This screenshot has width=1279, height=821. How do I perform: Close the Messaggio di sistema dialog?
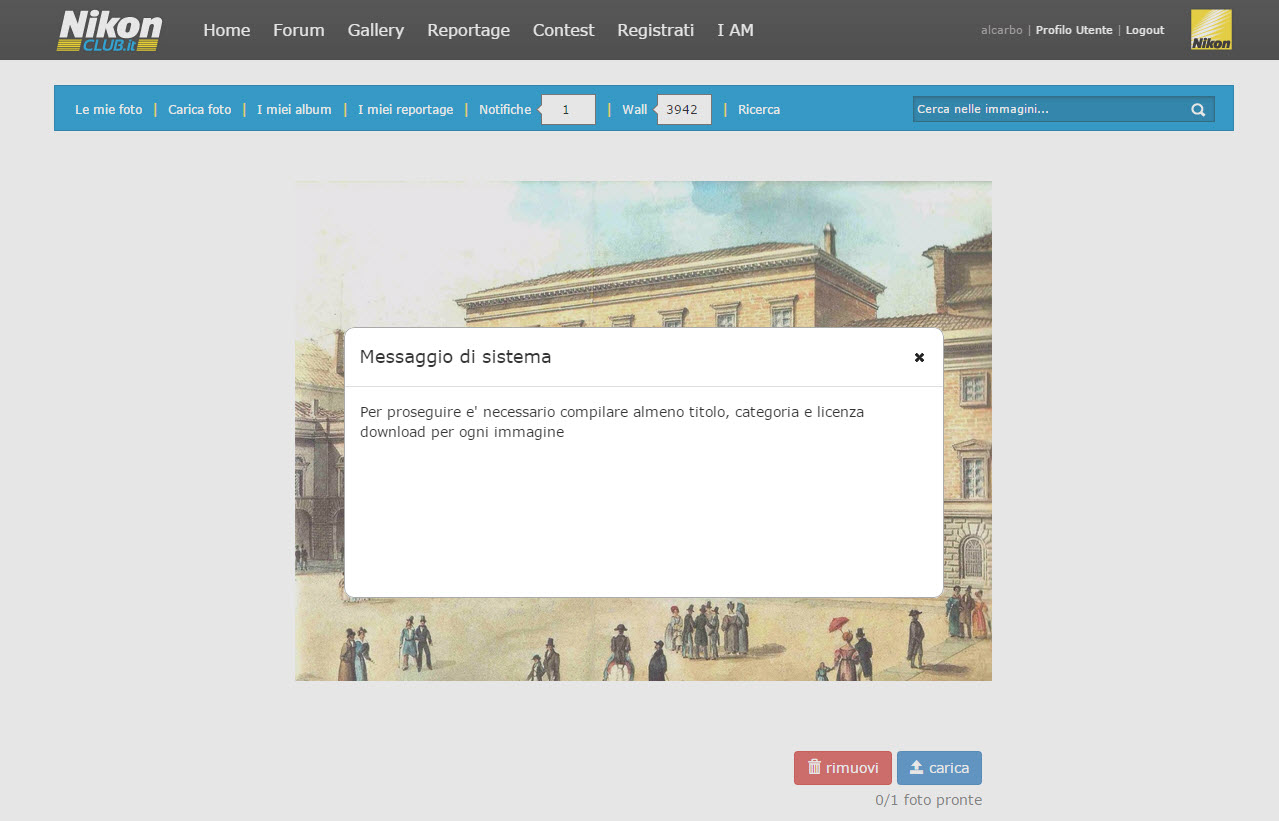tap(919, 357)
